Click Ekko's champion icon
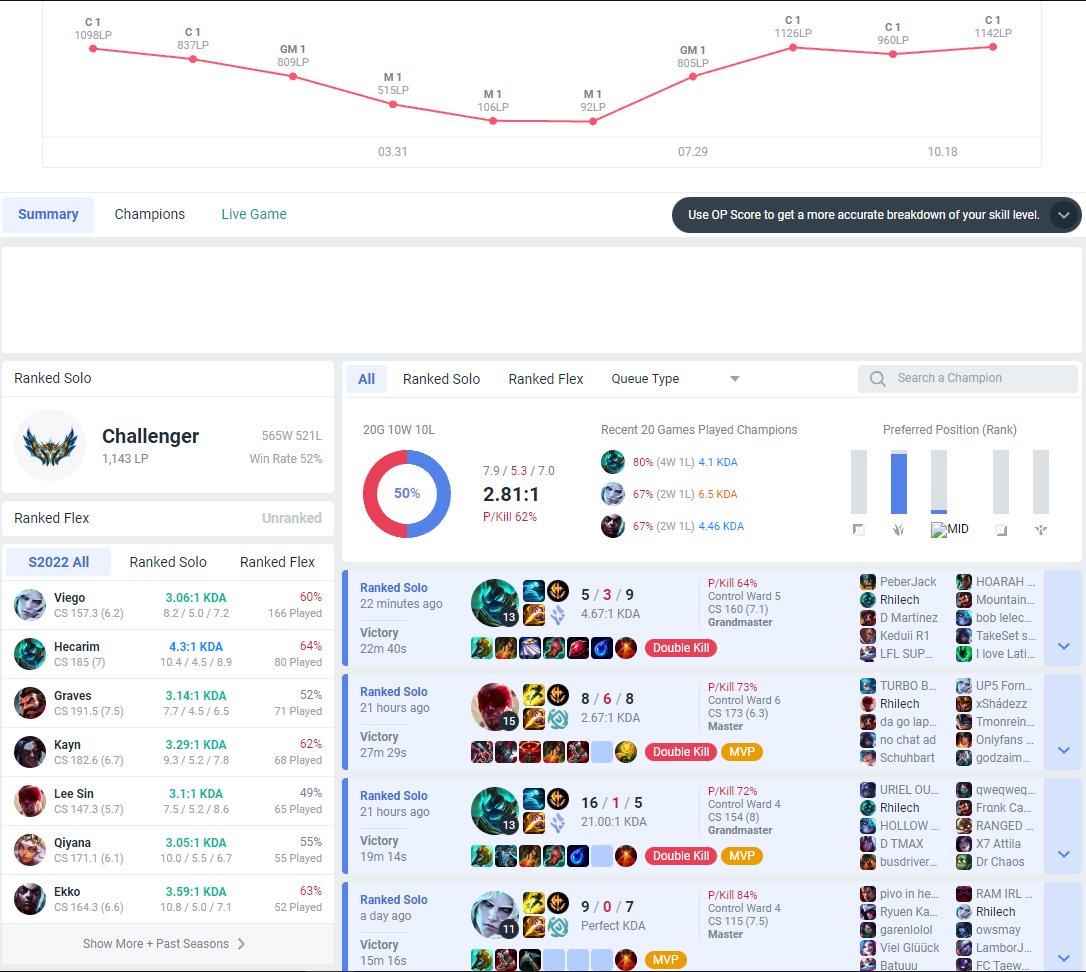Screen dimensions: 1086x972 (x=31, y=899)
